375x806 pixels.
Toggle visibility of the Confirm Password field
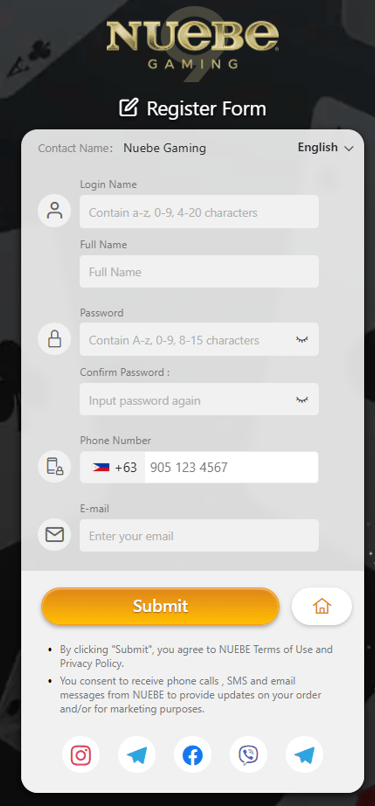(302, 399)
